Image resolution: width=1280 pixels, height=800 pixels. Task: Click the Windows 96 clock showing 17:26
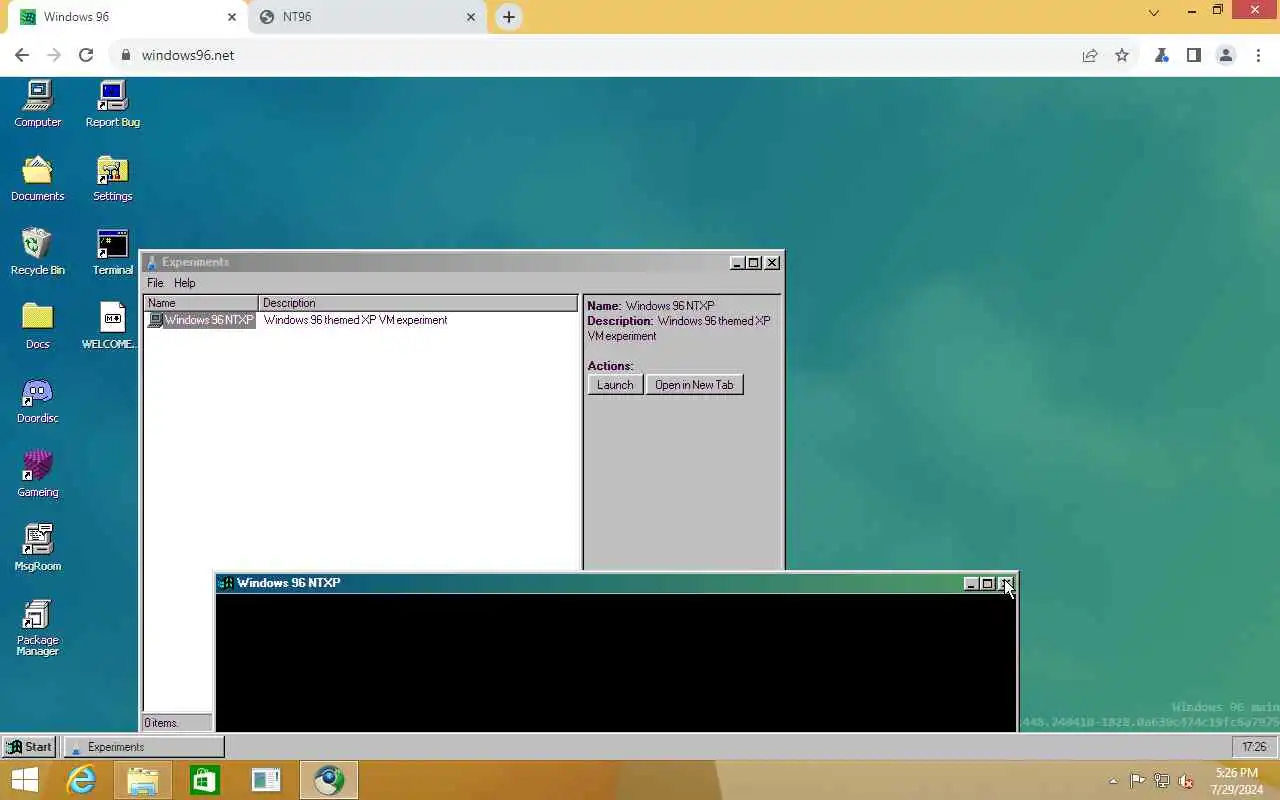1254,746
